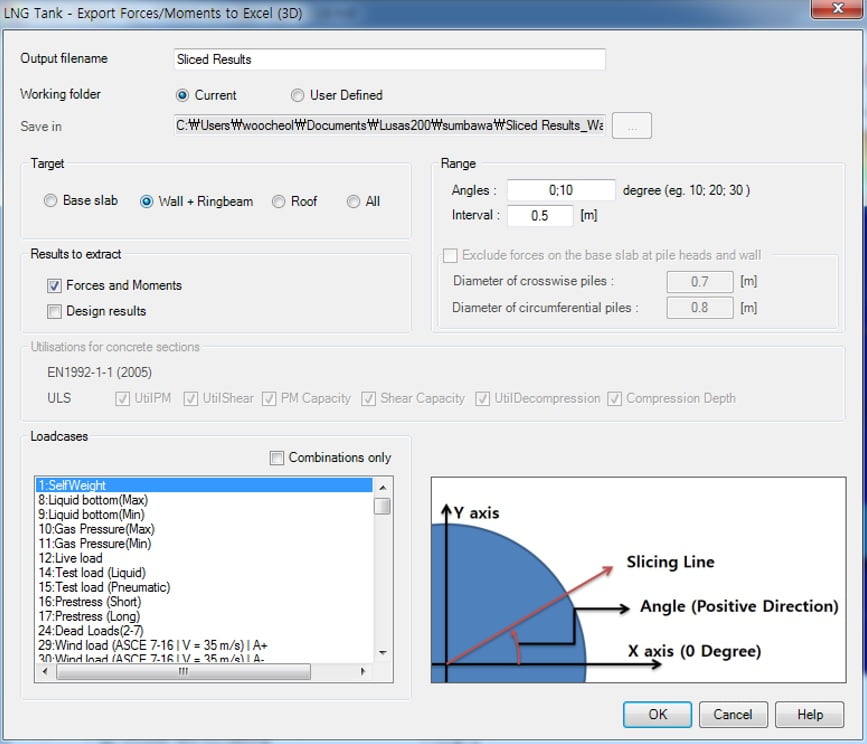Select Roof as target
This screenshot has height=744, width=867.
[x=279, y=201]
